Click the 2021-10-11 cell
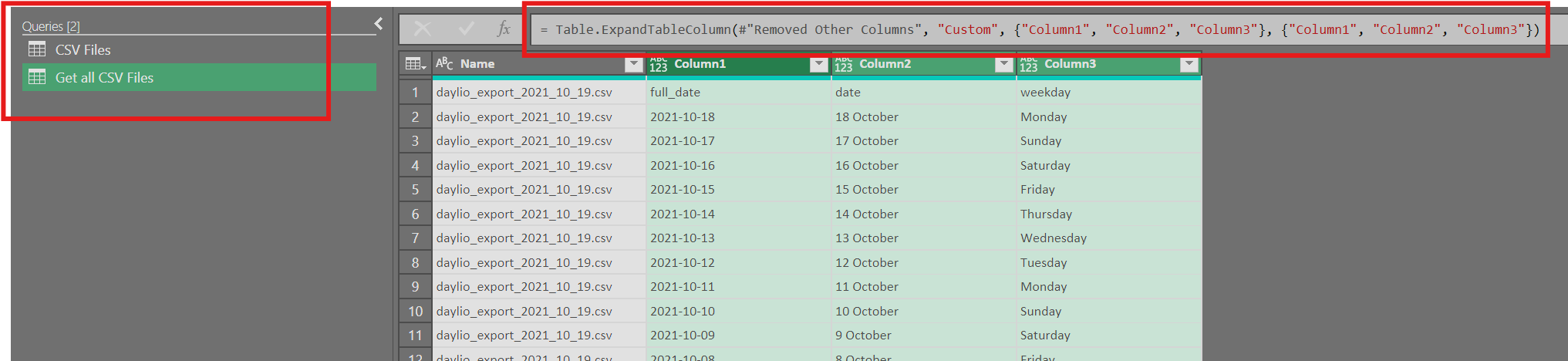The width and height of the screenshot is (1568, 361). 739,287
